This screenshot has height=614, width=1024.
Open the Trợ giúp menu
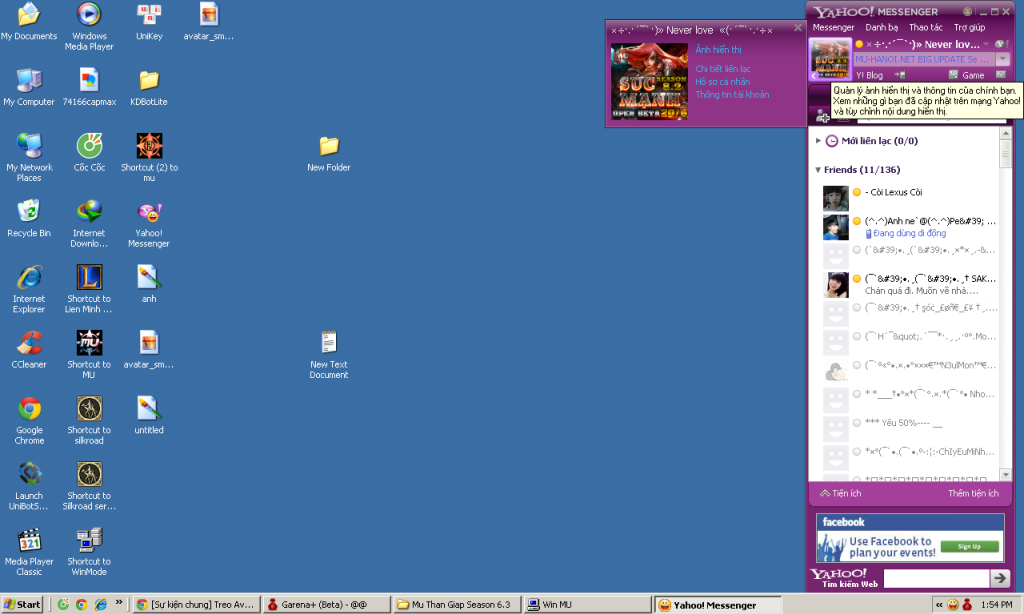click(x=969, y=27)
